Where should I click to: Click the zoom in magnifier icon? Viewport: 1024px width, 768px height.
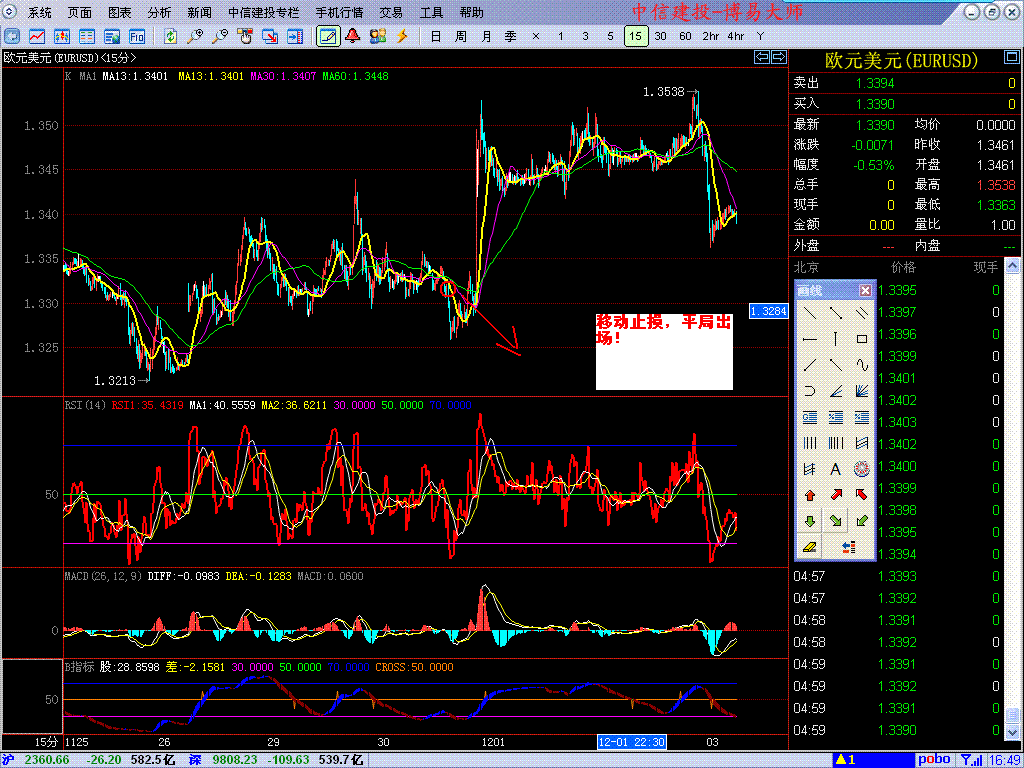(195, 36)
